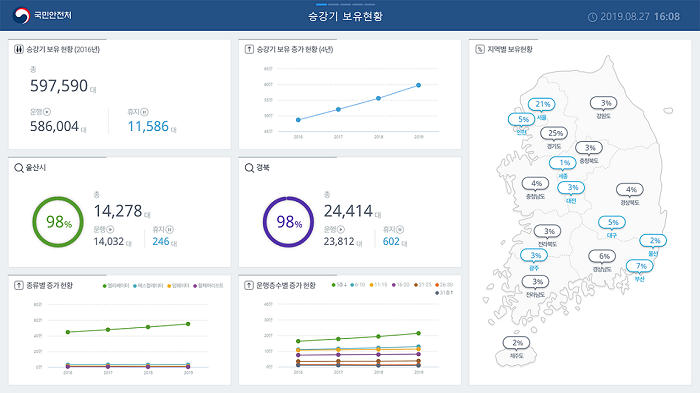Click the magnifier icon next to 울산시
Image resolution: width=700 pixels, height=393 pixels.
click(19, 168)
